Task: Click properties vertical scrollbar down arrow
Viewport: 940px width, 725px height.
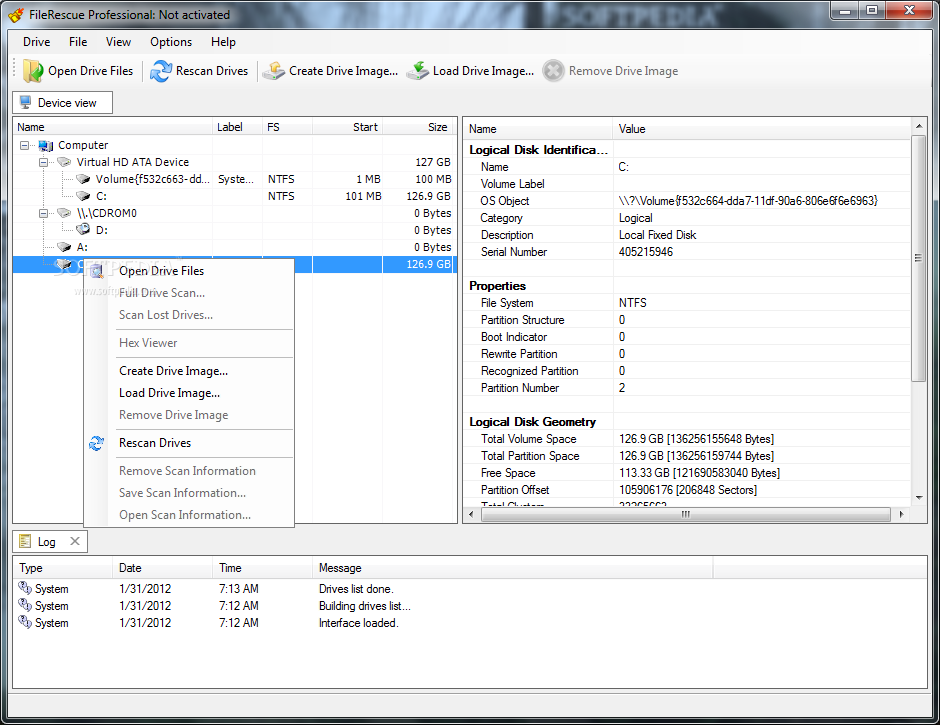Action: (x=918, y=498)
